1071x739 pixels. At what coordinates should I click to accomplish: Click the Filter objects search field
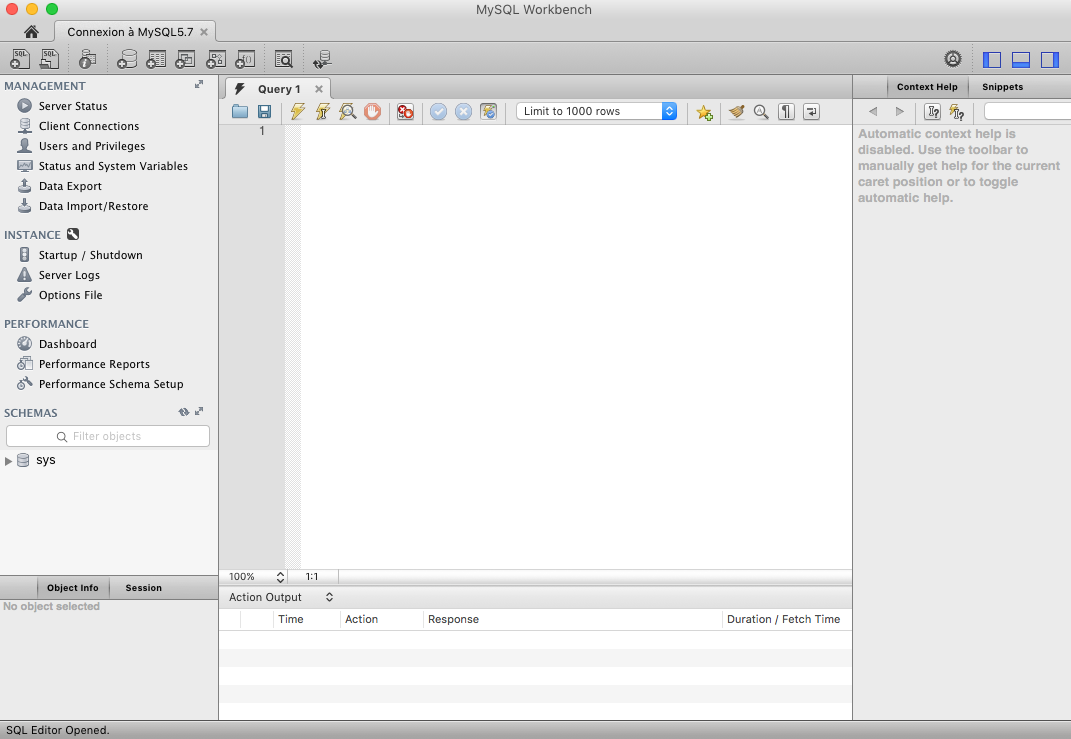[108, 436]
